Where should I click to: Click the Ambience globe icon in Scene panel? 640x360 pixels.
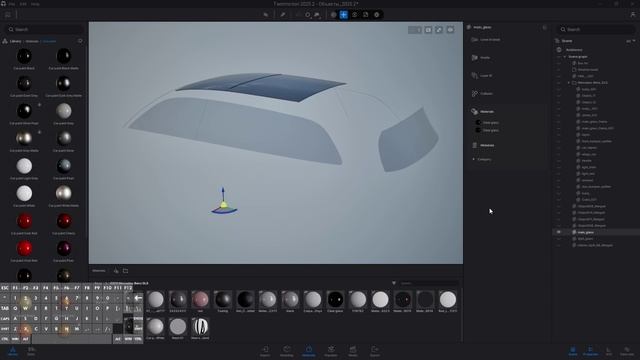tap(559, 50)
